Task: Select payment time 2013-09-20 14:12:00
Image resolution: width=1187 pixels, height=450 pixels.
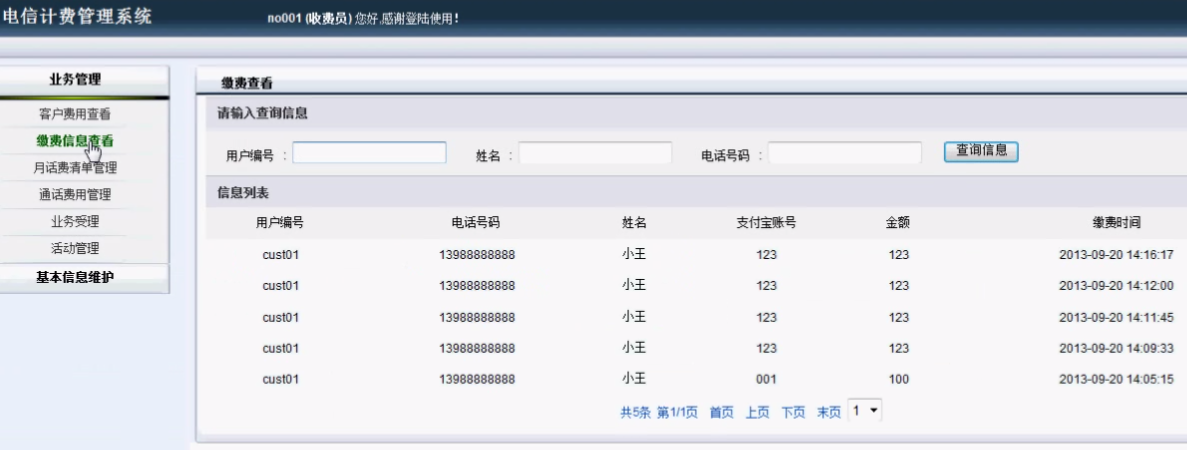Action: (x=1116, y=286)
